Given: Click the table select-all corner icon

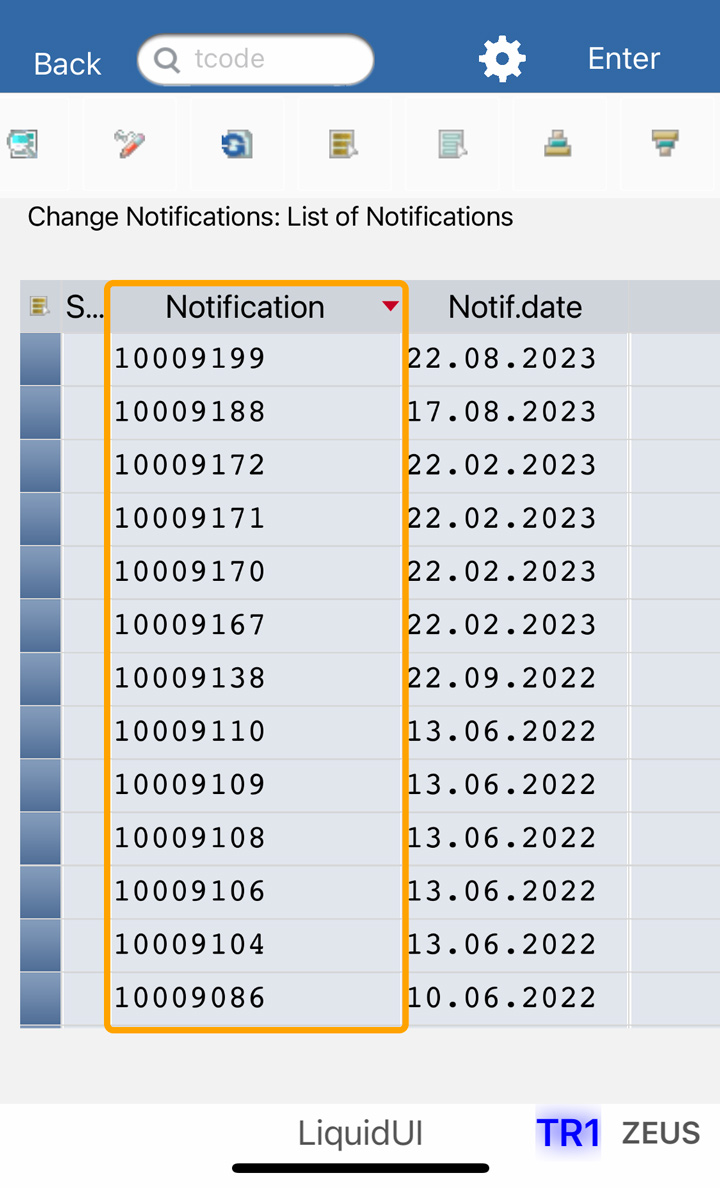Looking at the screenshot, I should [x=40, y=306].
